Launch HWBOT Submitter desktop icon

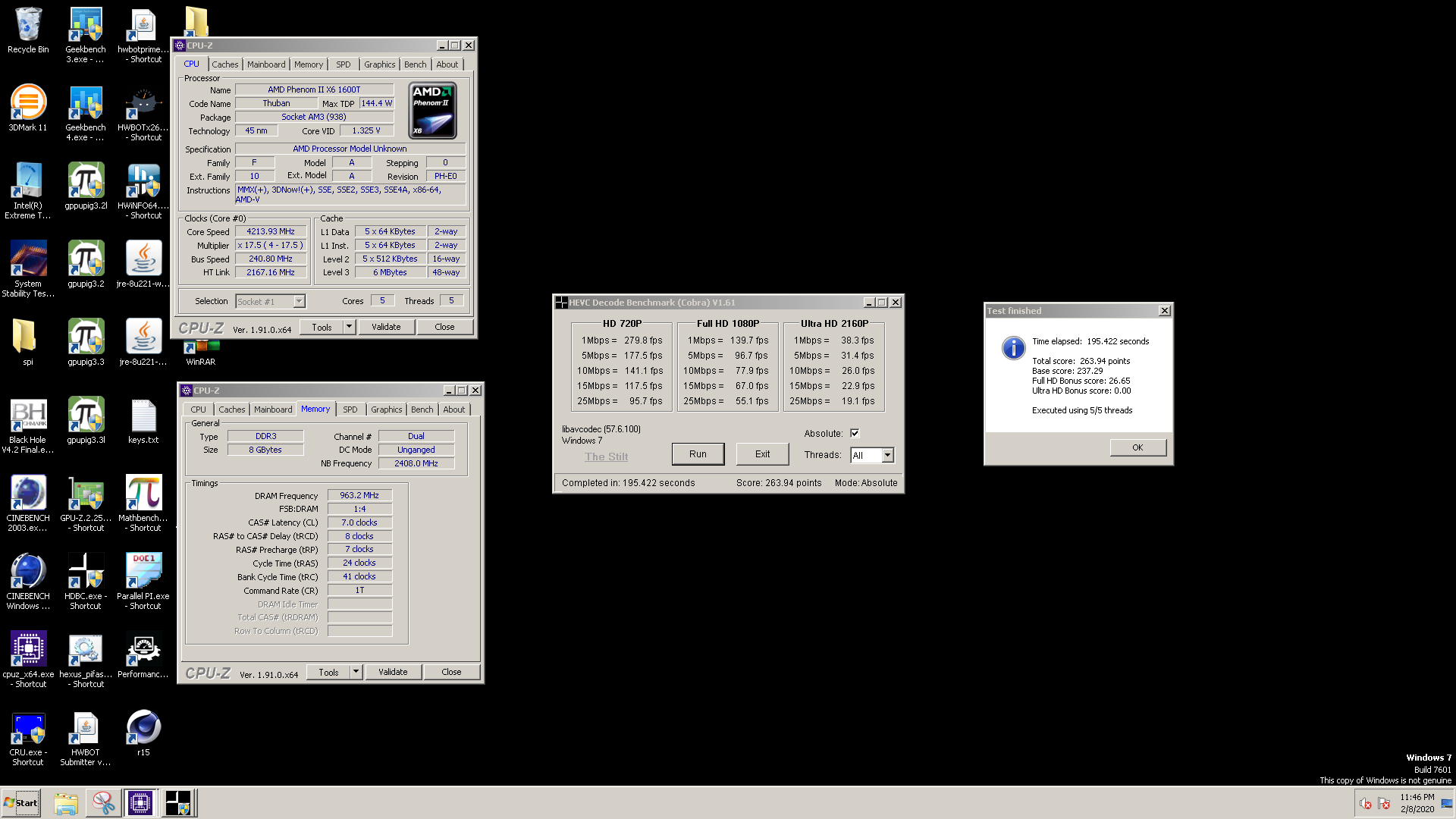coord(85,738)
